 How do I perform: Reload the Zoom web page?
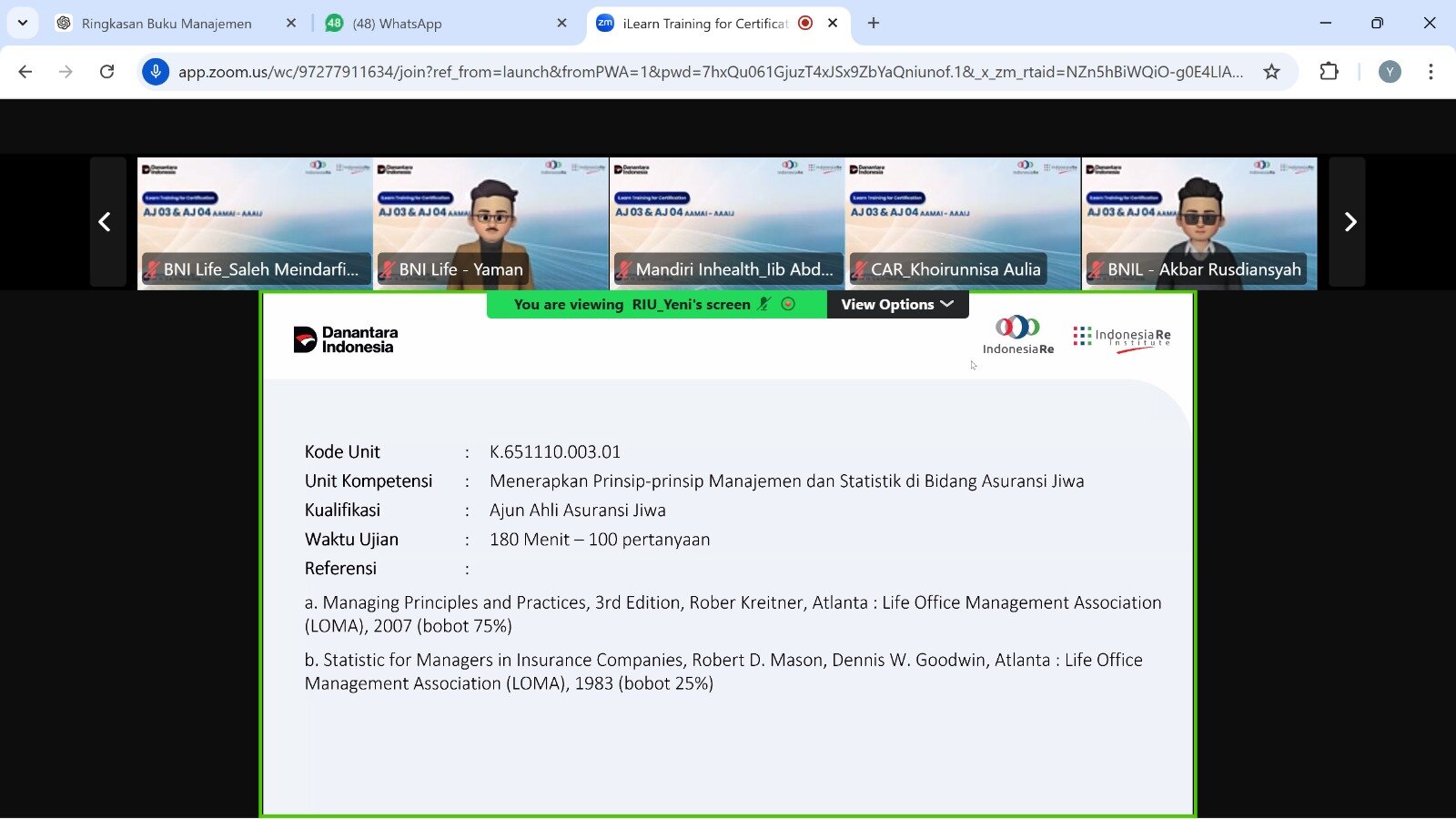point(106,72)
